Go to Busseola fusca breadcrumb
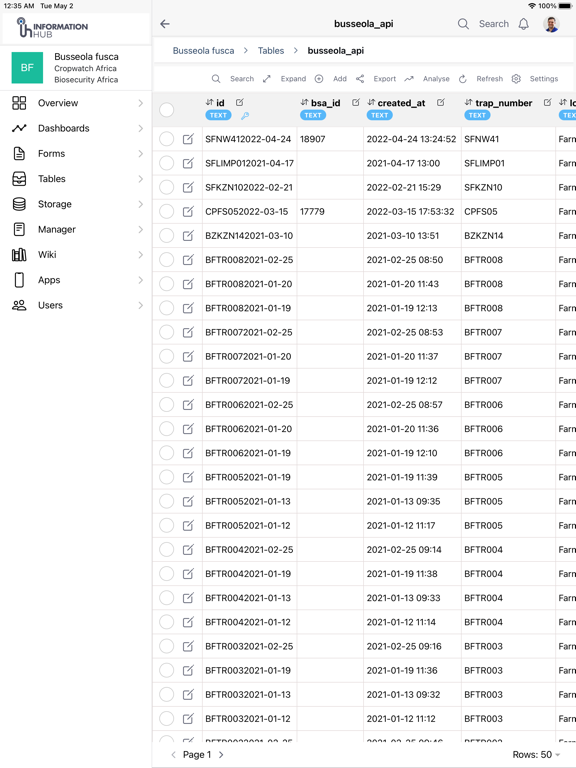576x768 pixels. (203, 50)
